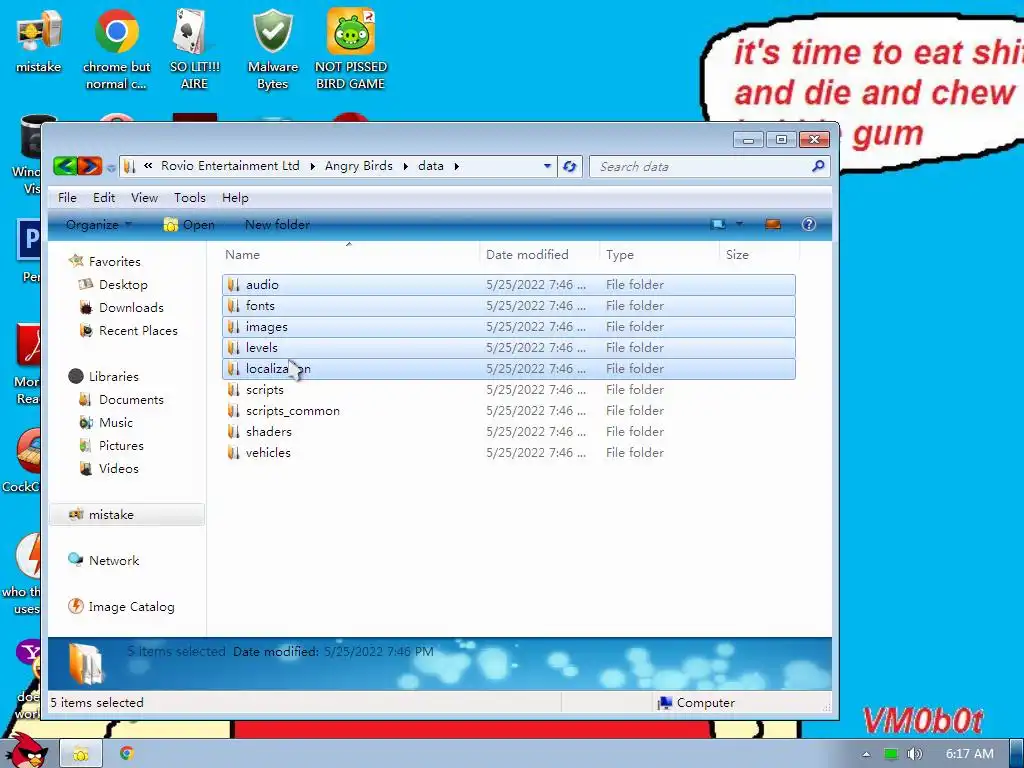
Task: Open Downloads in Favorites
Action: [x=121, y=308]
